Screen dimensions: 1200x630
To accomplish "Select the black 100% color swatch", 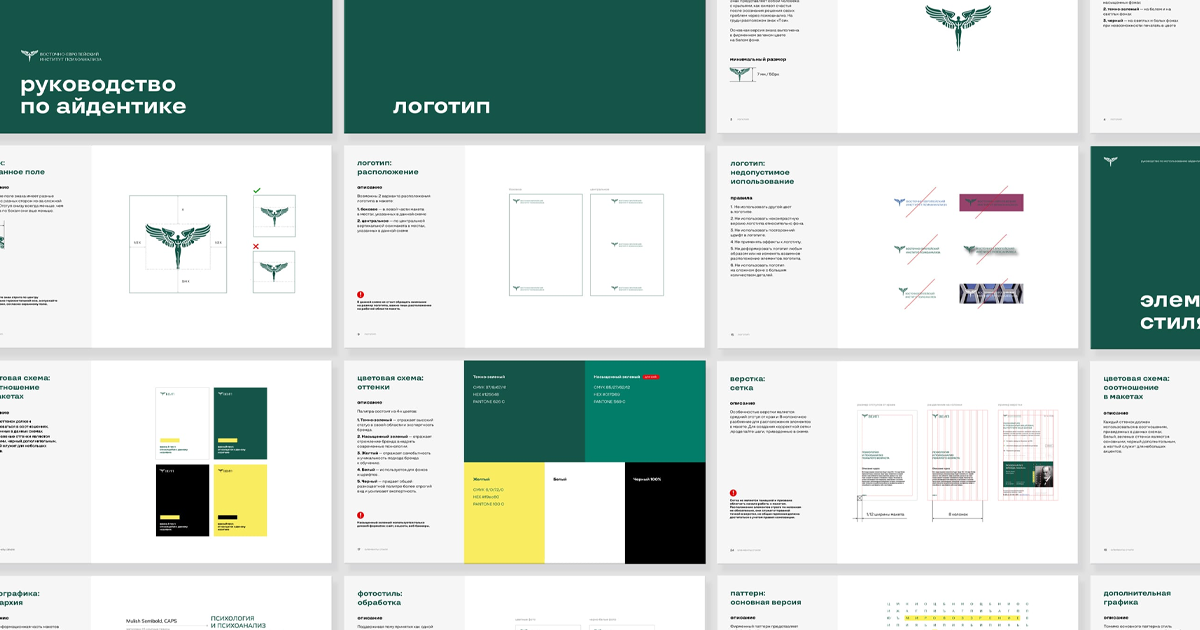I will coord(665,513).
